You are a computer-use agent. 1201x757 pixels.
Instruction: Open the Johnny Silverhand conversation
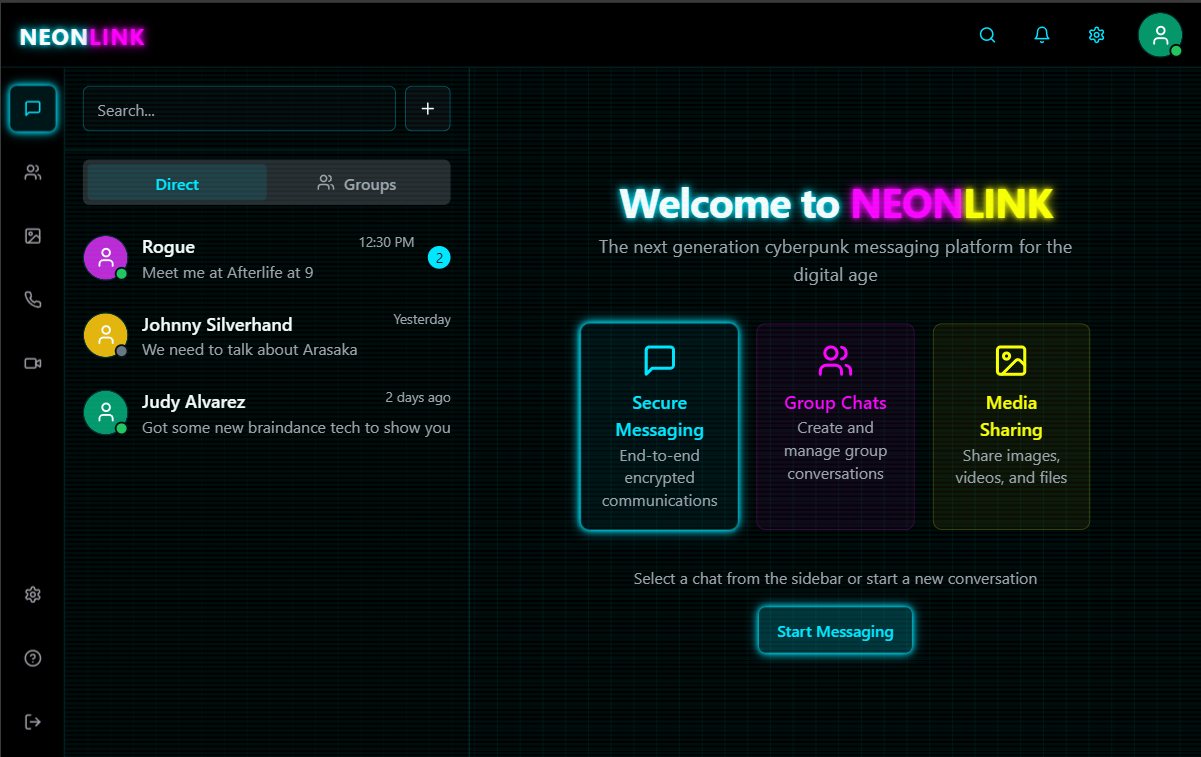(x=267, y=336)
